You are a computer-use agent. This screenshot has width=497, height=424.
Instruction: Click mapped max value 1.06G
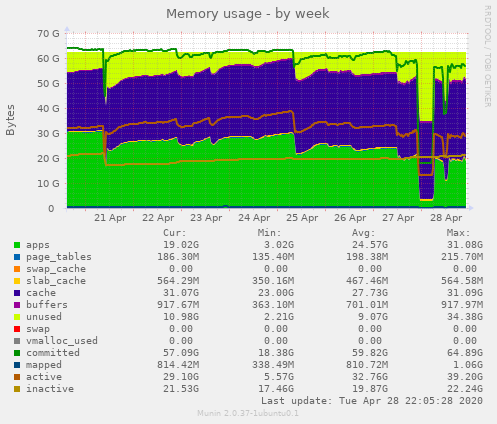[468, 365]
